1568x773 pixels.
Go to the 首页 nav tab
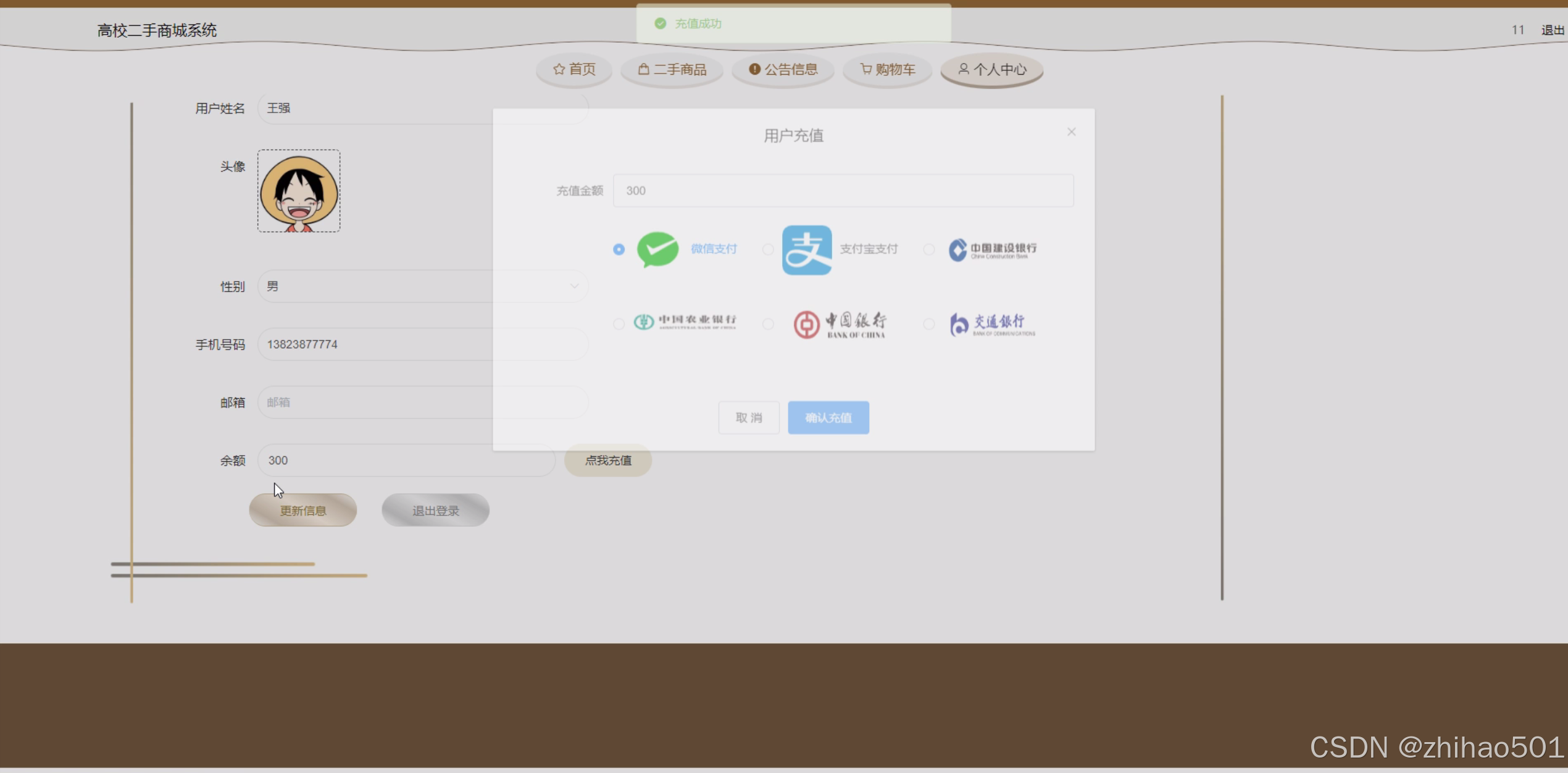click(x=574, y=69)
